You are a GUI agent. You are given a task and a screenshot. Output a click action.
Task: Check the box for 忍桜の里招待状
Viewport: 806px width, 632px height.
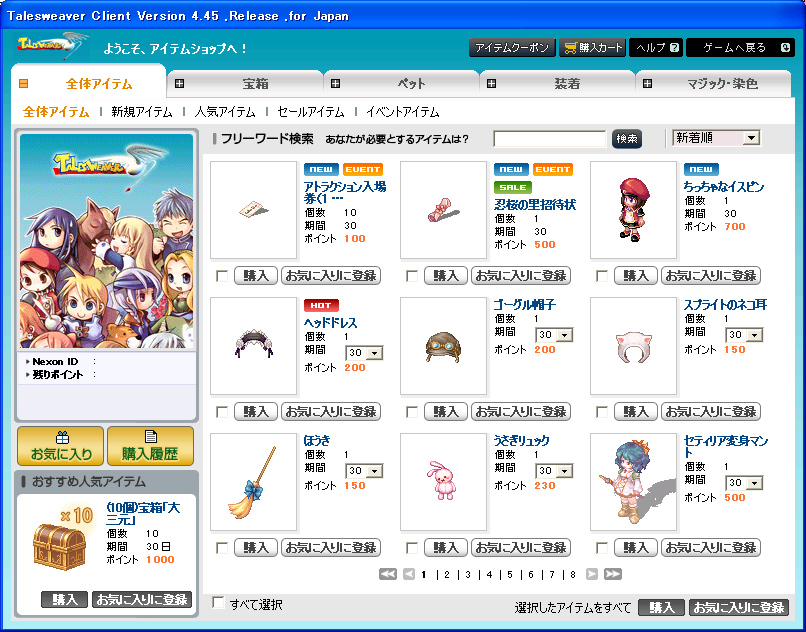412,276
